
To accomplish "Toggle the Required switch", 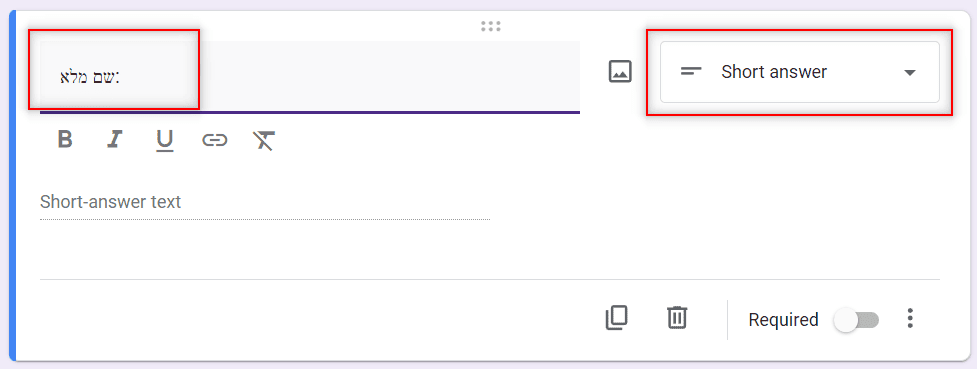I will [857, 320].
